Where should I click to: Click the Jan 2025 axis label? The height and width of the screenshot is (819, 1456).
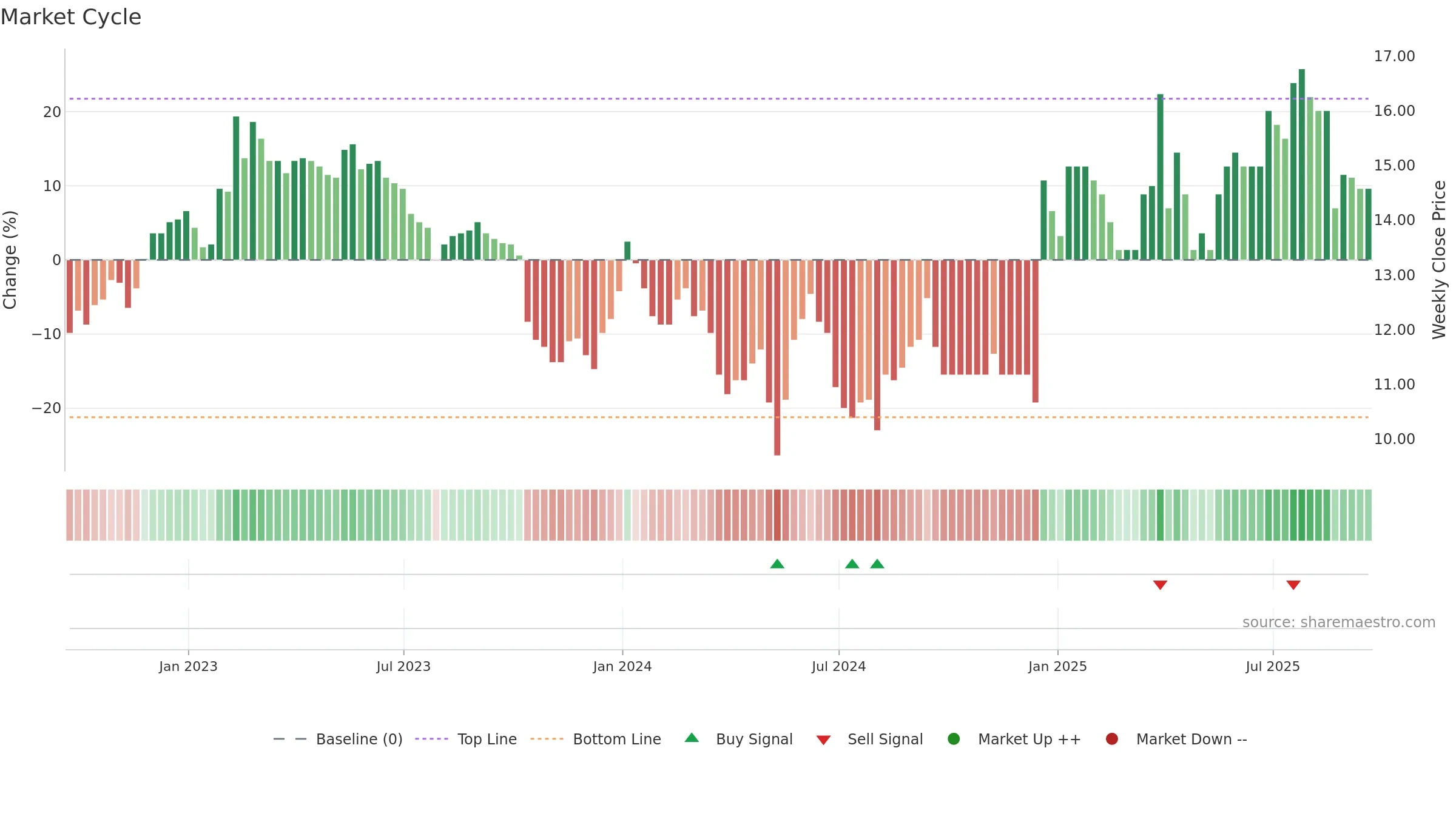click(x=1057, y=666)
